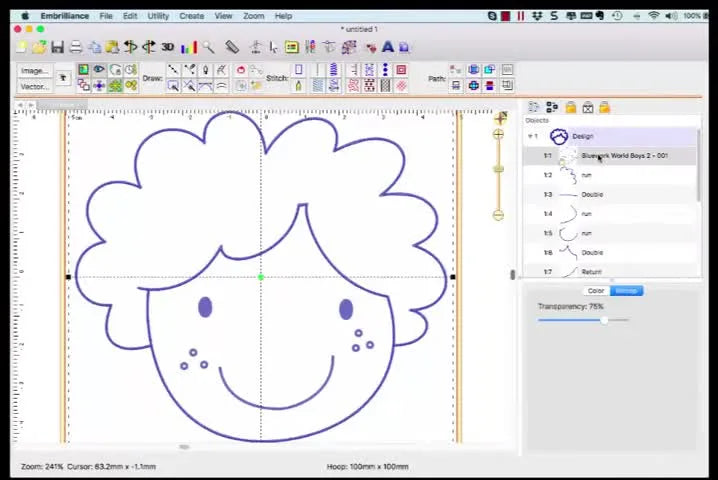Screen dimensions: 718x480
Task: Open the View menu
Action: pyautogui.click(x=223, y=16)
